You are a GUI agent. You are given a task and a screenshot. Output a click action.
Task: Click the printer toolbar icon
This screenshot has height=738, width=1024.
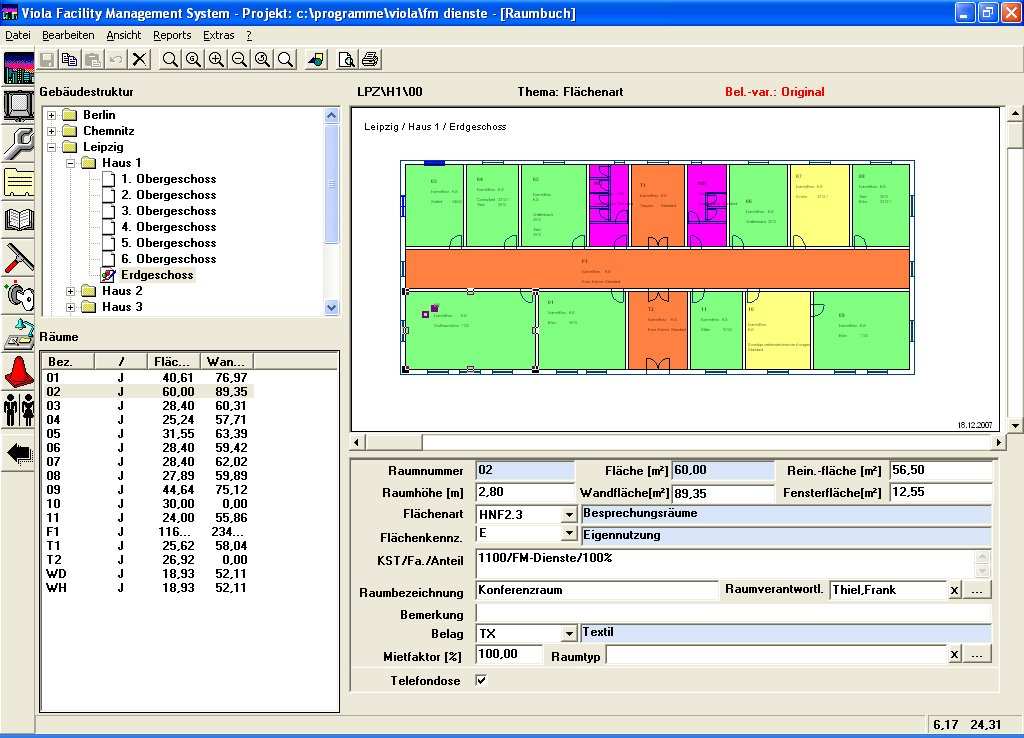point(370,59)
